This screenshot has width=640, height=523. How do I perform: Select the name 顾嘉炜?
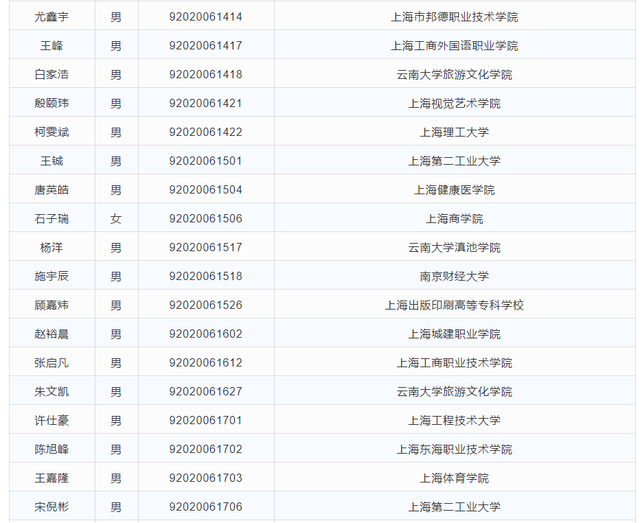click(x=51, y=305)
